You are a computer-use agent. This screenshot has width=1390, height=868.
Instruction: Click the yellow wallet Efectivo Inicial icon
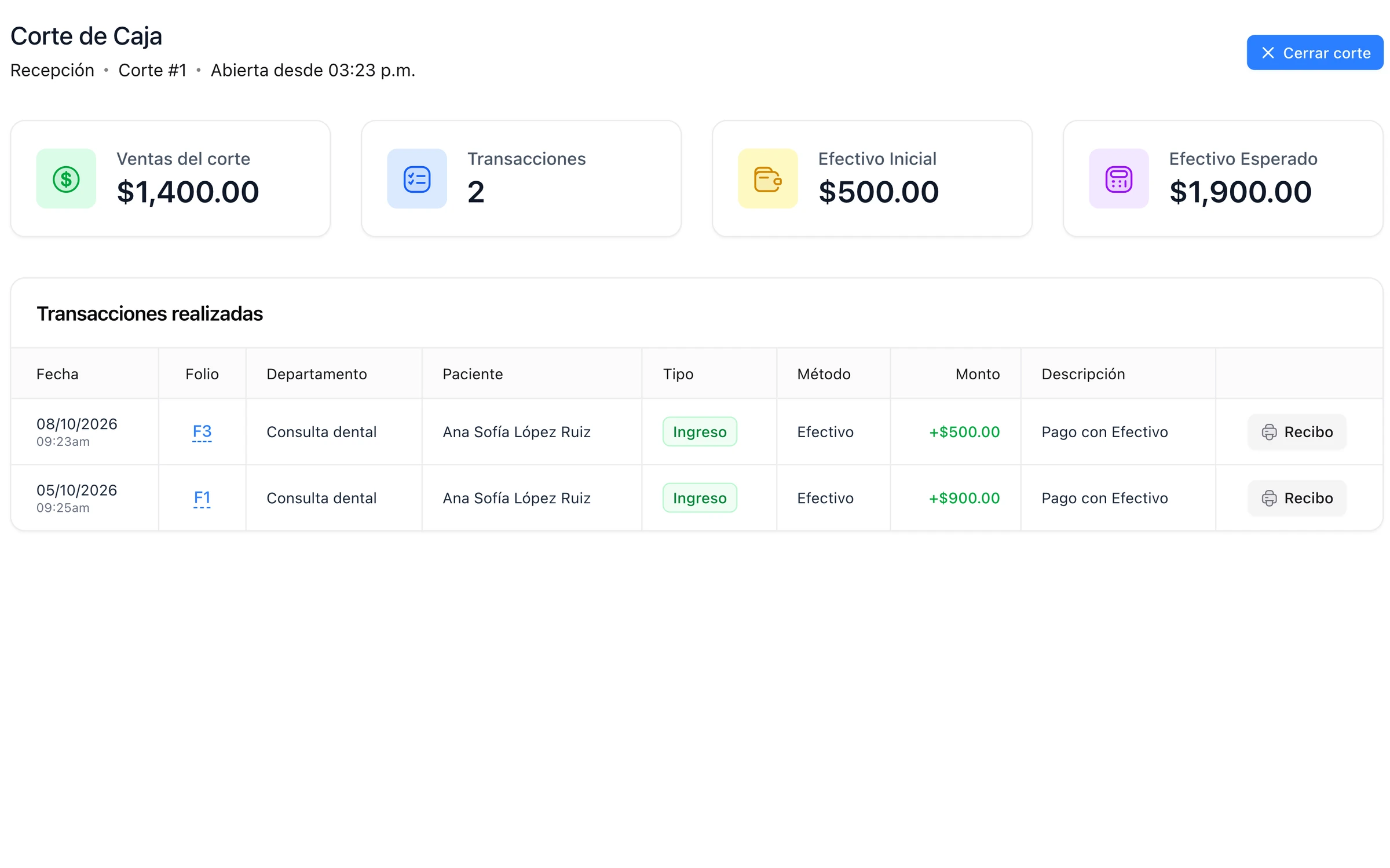pyautogui.click(x=768, y=179)
